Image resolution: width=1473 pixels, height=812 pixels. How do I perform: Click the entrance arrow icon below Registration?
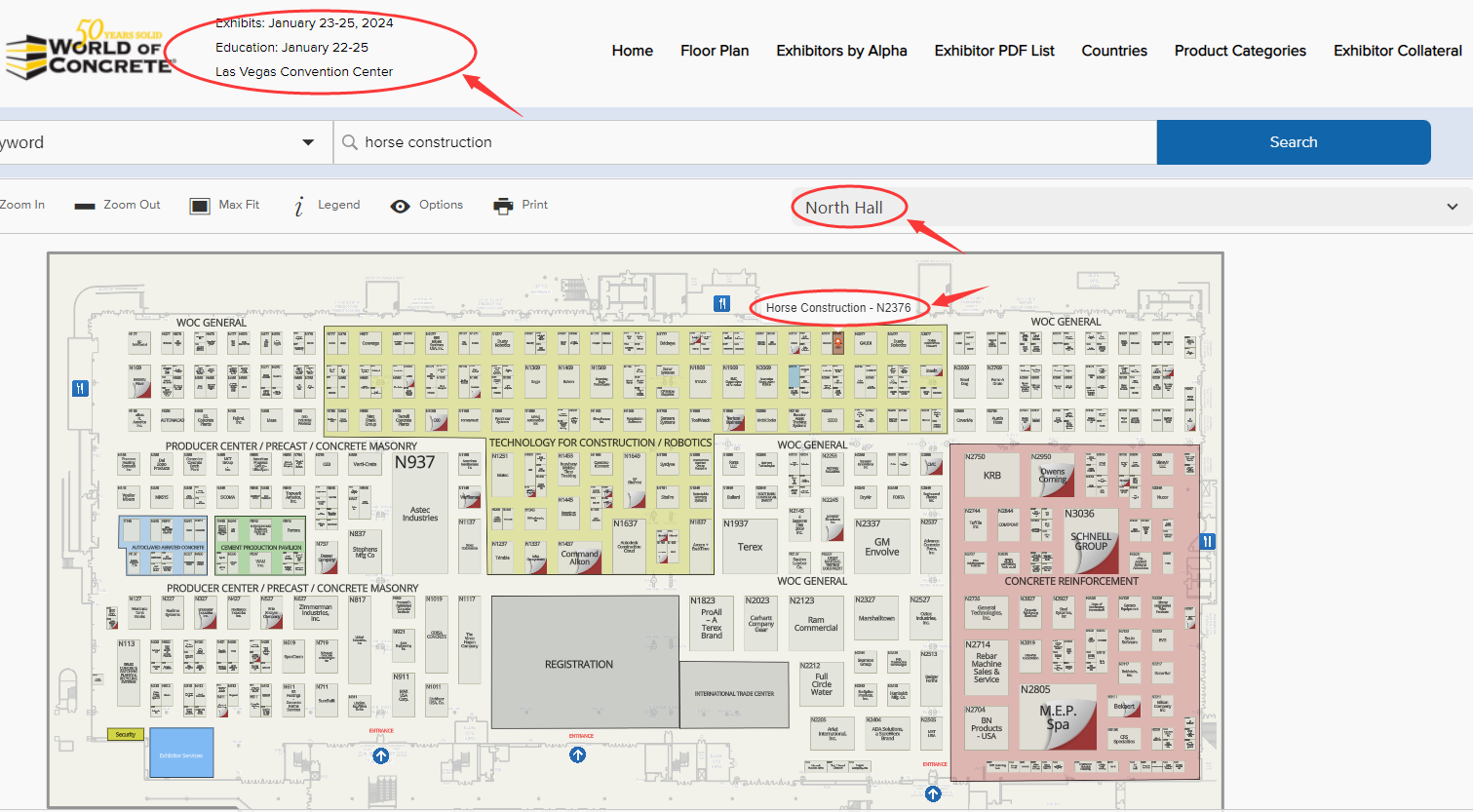578,754
